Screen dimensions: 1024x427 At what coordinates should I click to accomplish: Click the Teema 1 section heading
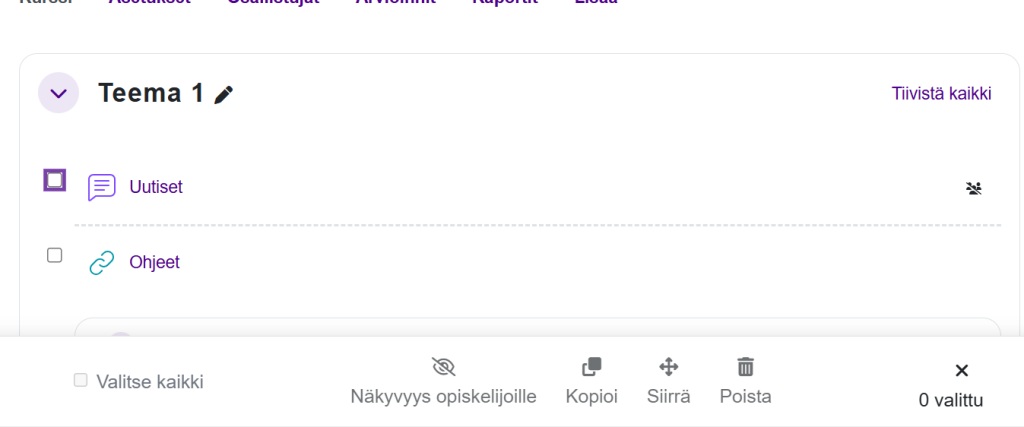pos(150,94)
